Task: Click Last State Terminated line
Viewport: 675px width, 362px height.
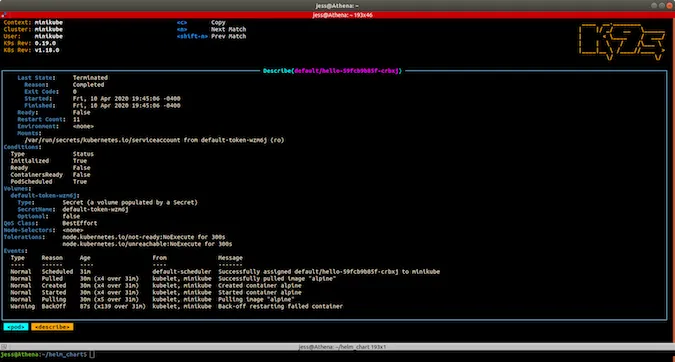Action: pos(62,78)
